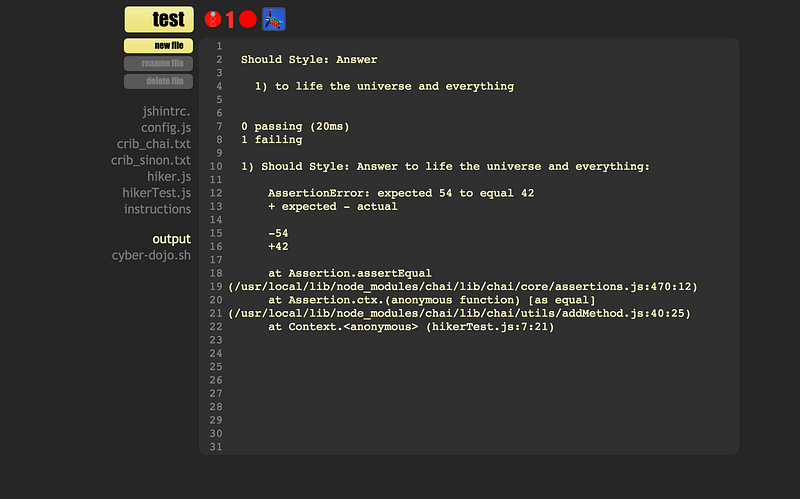Open jshintrc. in the file list
This screenshot has height=499, width=800.
(x=166, y=112)
